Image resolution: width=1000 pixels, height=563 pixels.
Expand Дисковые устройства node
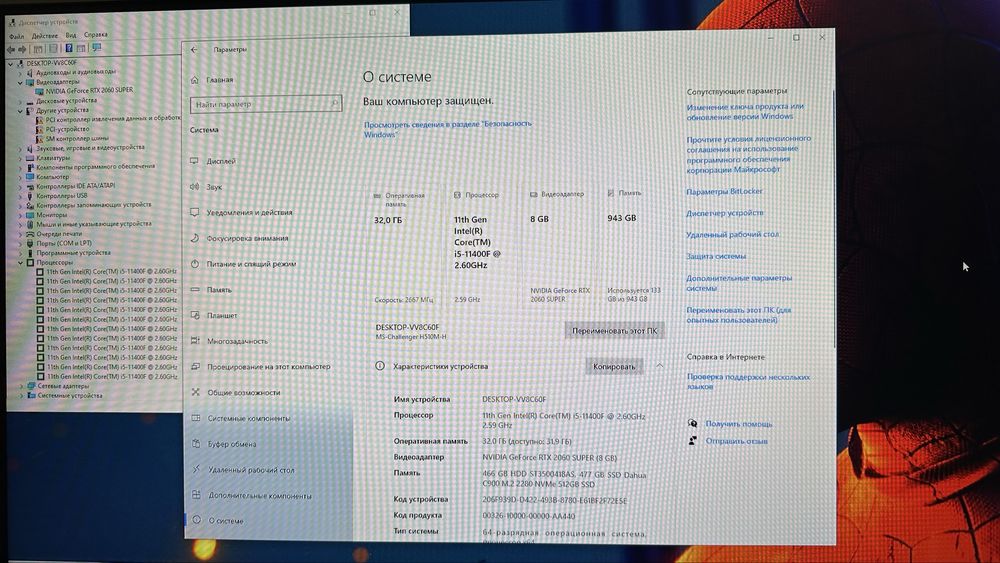point(20,101)
